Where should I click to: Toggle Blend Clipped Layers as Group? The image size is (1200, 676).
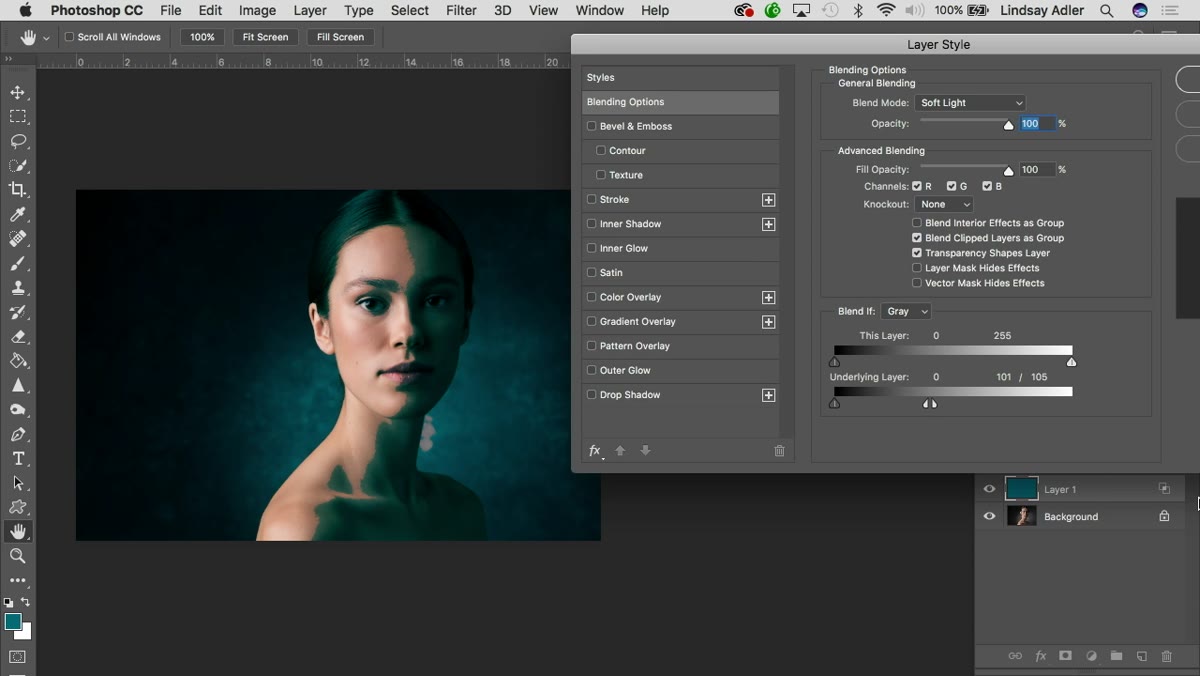[917, 238]
